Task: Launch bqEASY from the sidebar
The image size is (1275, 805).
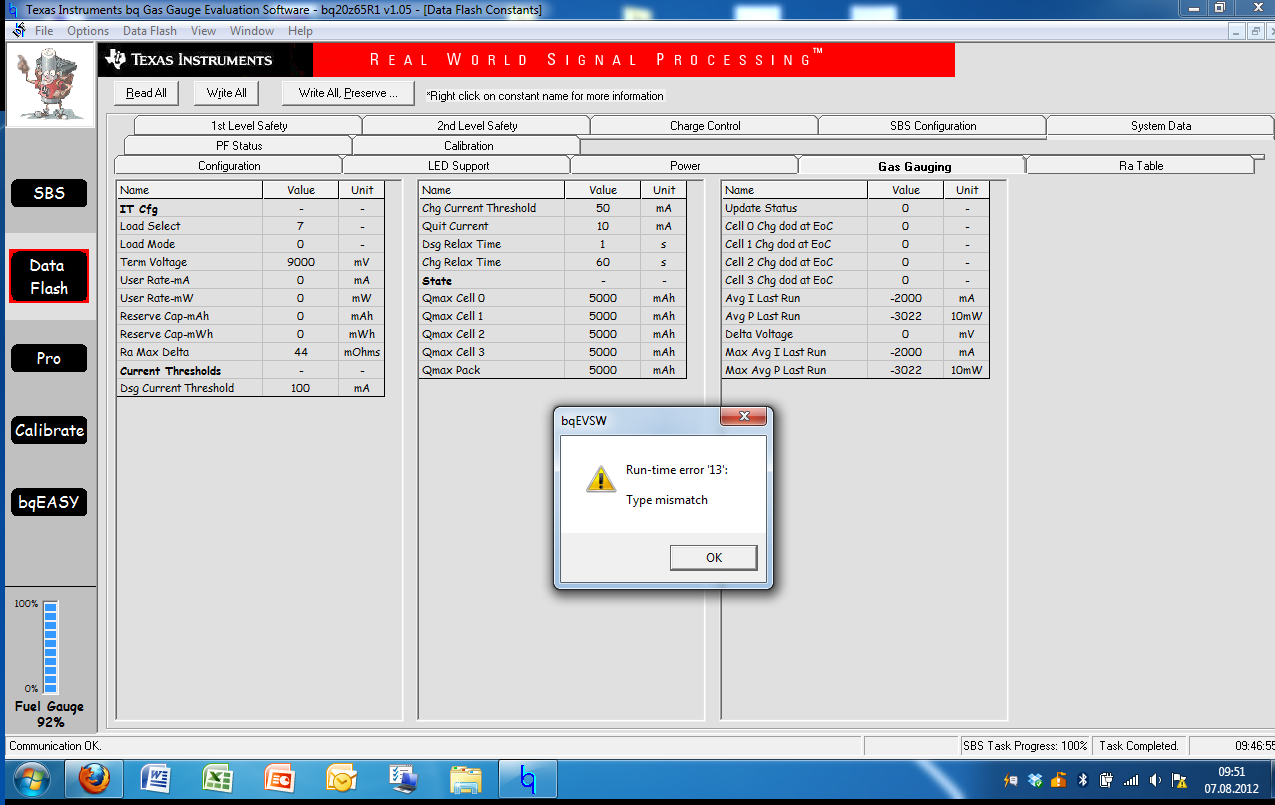Action: (49, 502)
